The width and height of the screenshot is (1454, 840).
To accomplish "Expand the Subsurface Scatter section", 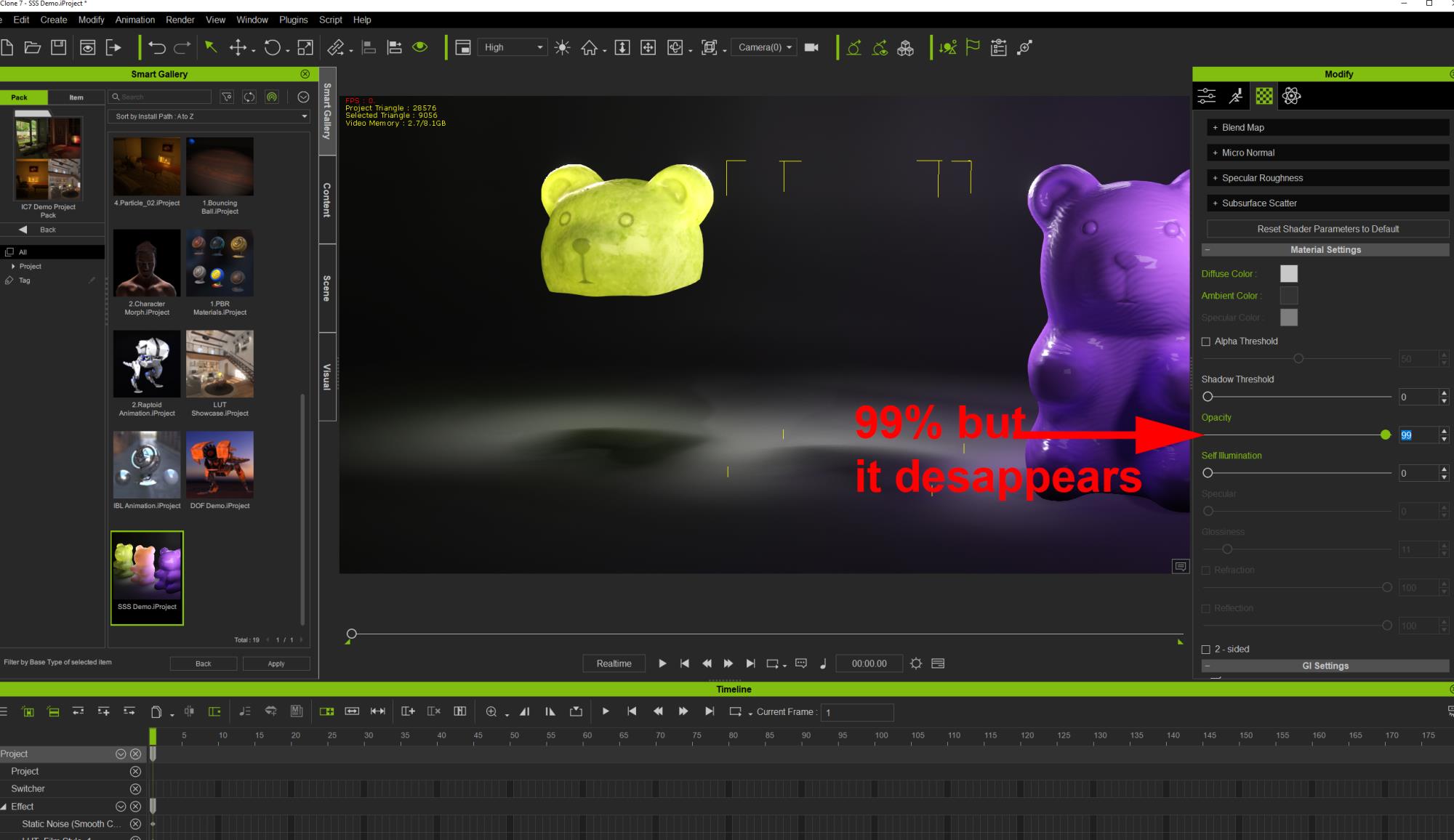I will tap(1328, 203).
